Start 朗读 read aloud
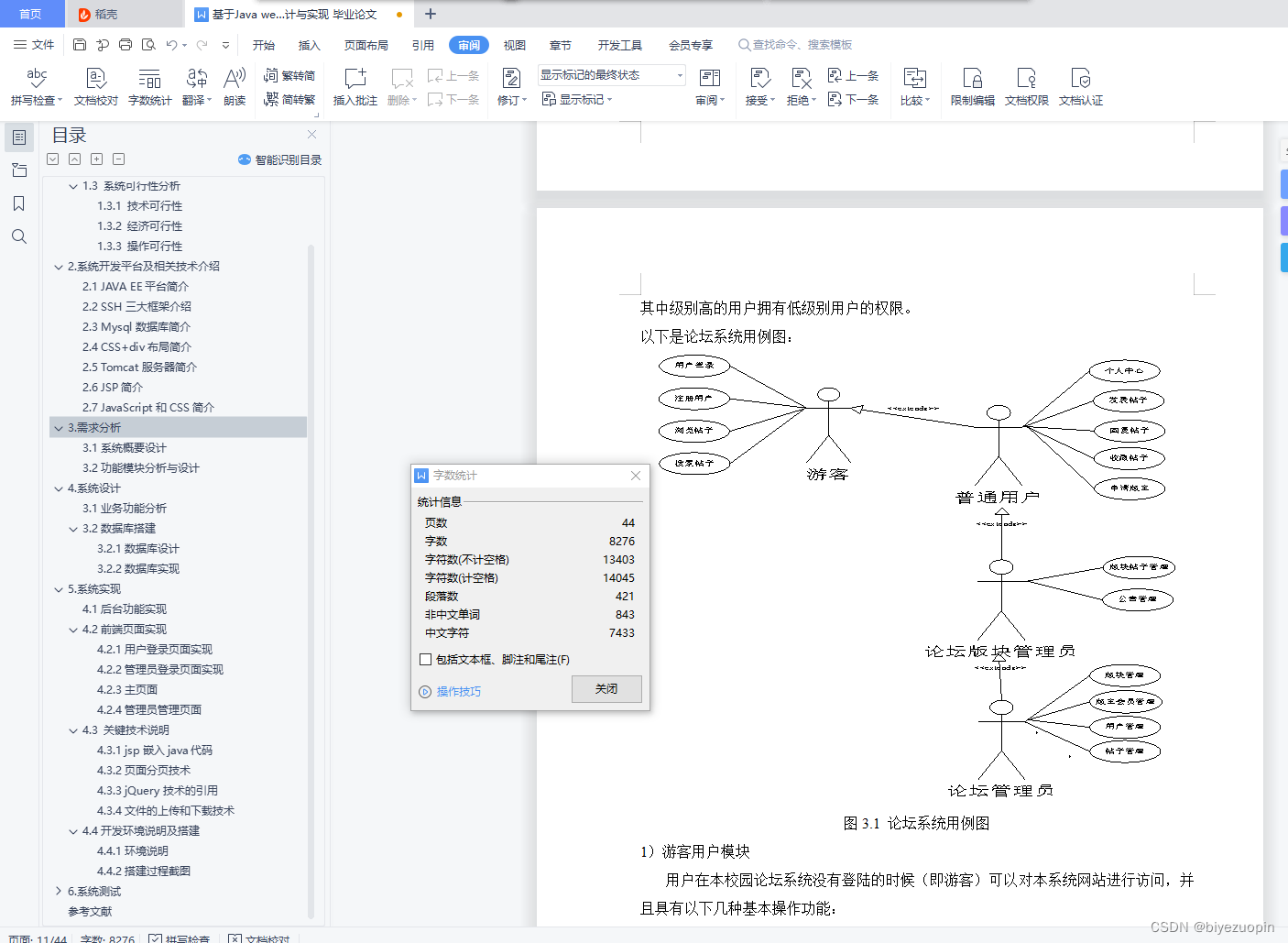Viewport: 1288px width, 943px height. coord(234,87)
